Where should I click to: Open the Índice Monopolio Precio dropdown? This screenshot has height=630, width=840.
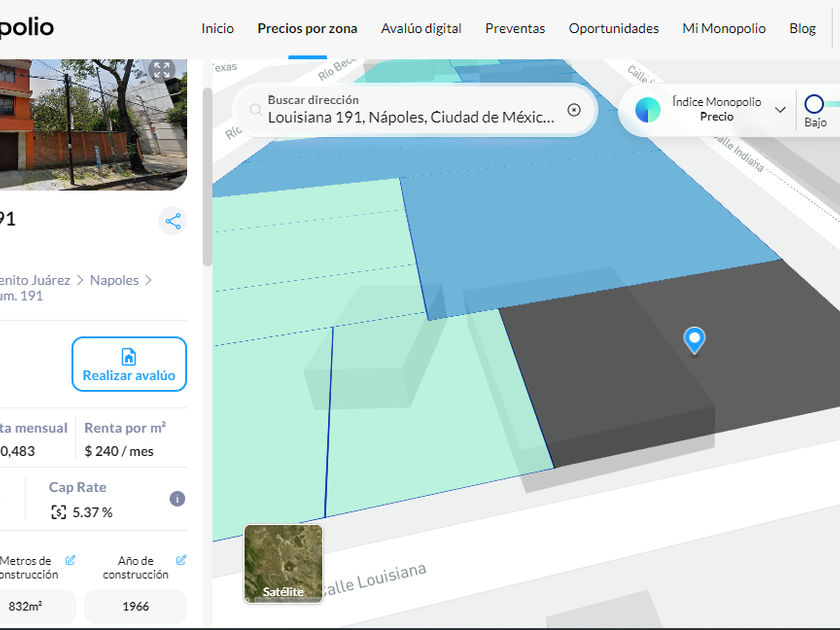[x=780, y=110]
